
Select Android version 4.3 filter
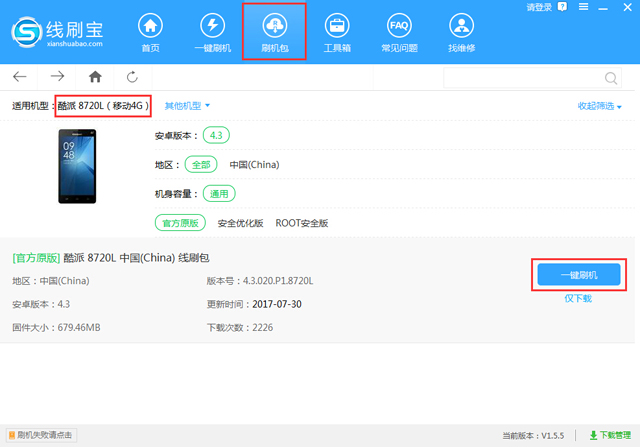point(216,135)
